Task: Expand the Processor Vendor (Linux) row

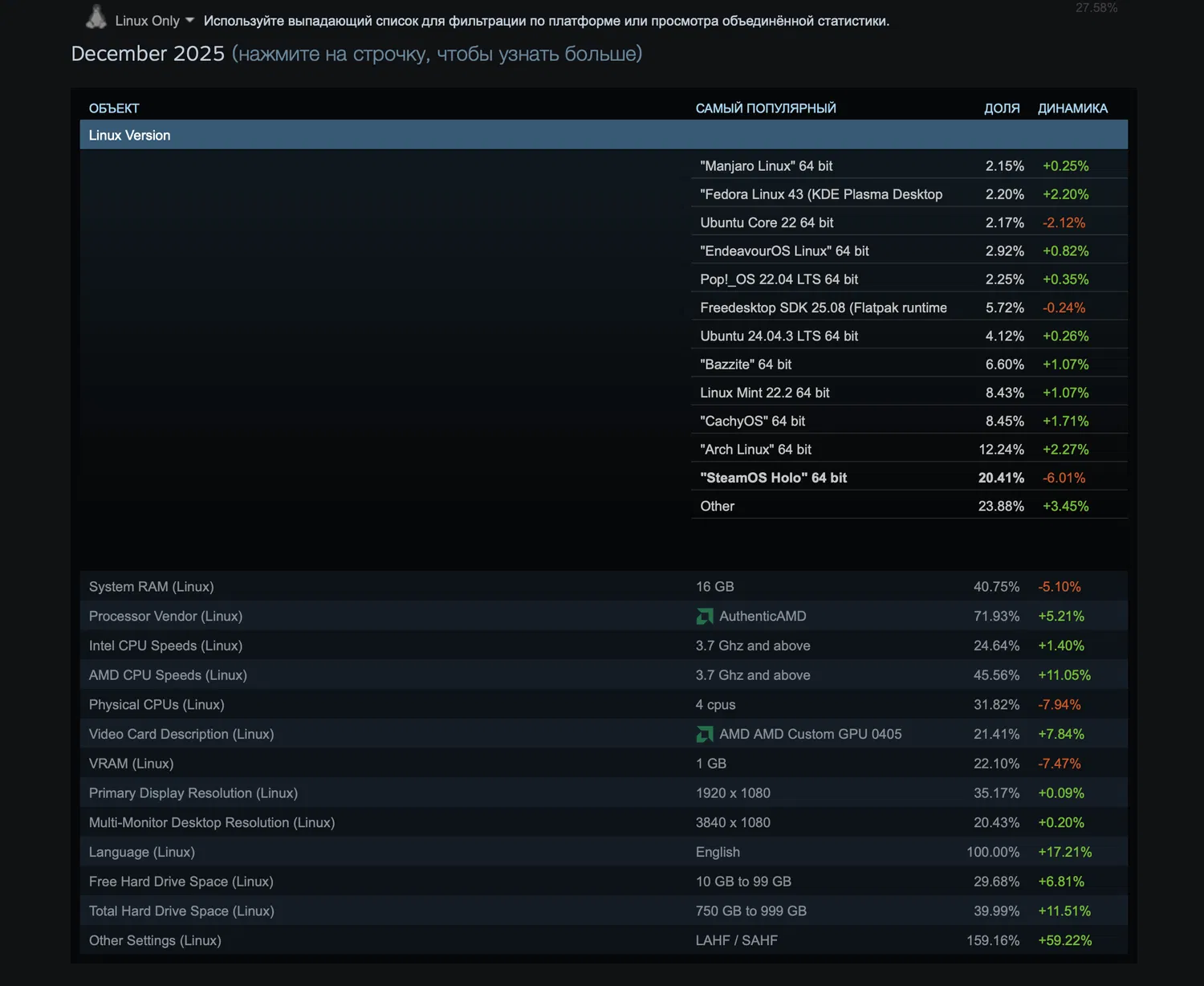Action: click(x=604, y=617)
